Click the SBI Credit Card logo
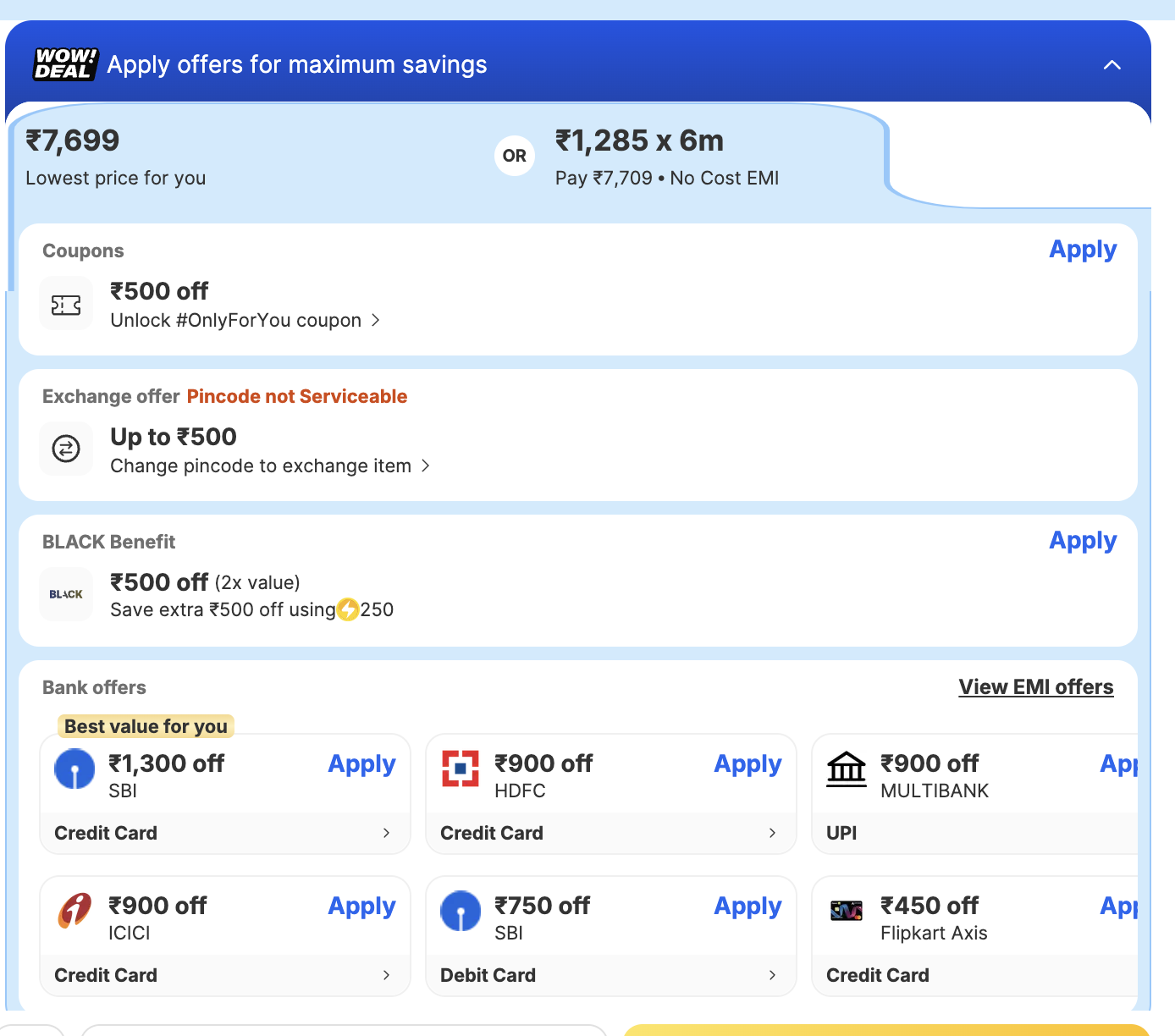This screenshot has width=1175, height=1036. pyautogui.click(x=74, y=769)
